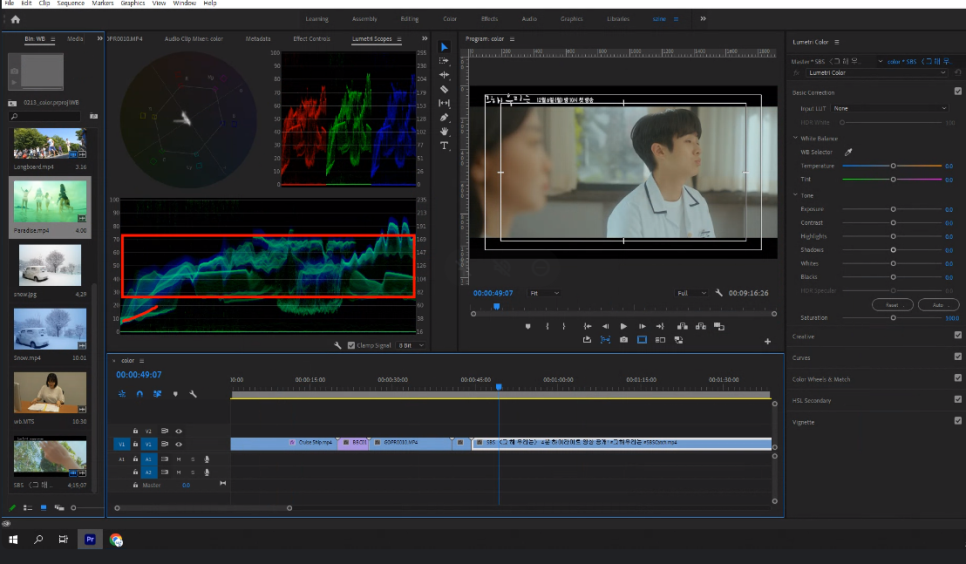
Task: Open the Graphics menu
Action: tap(132, 3)
